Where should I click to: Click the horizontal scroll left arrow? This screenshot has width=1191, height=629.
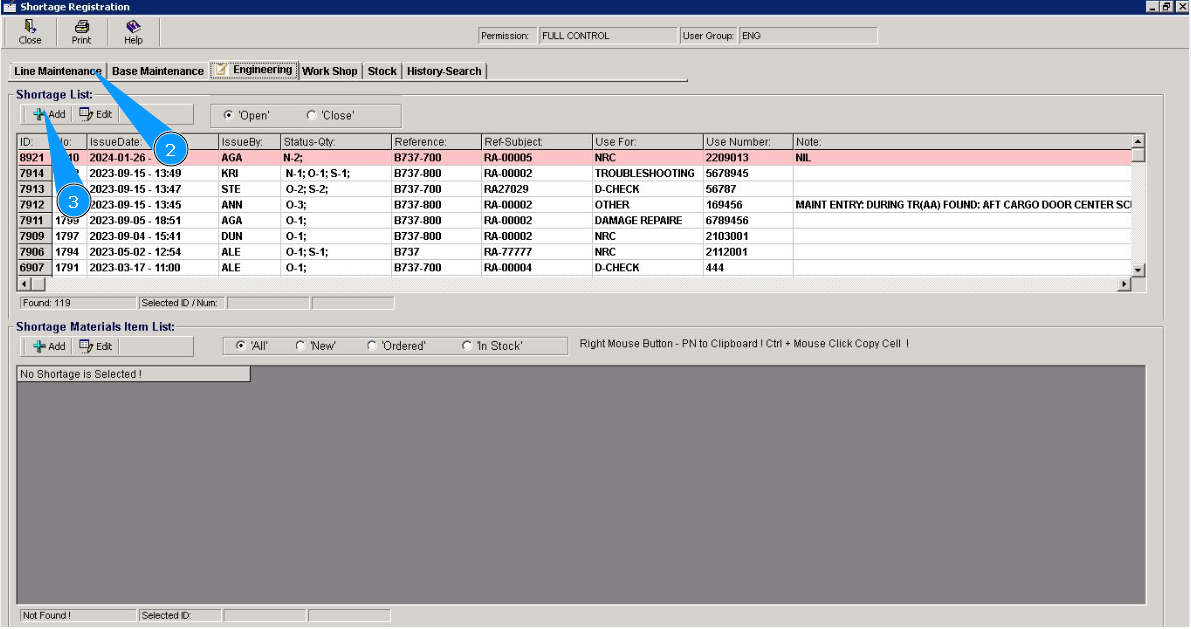24,284
